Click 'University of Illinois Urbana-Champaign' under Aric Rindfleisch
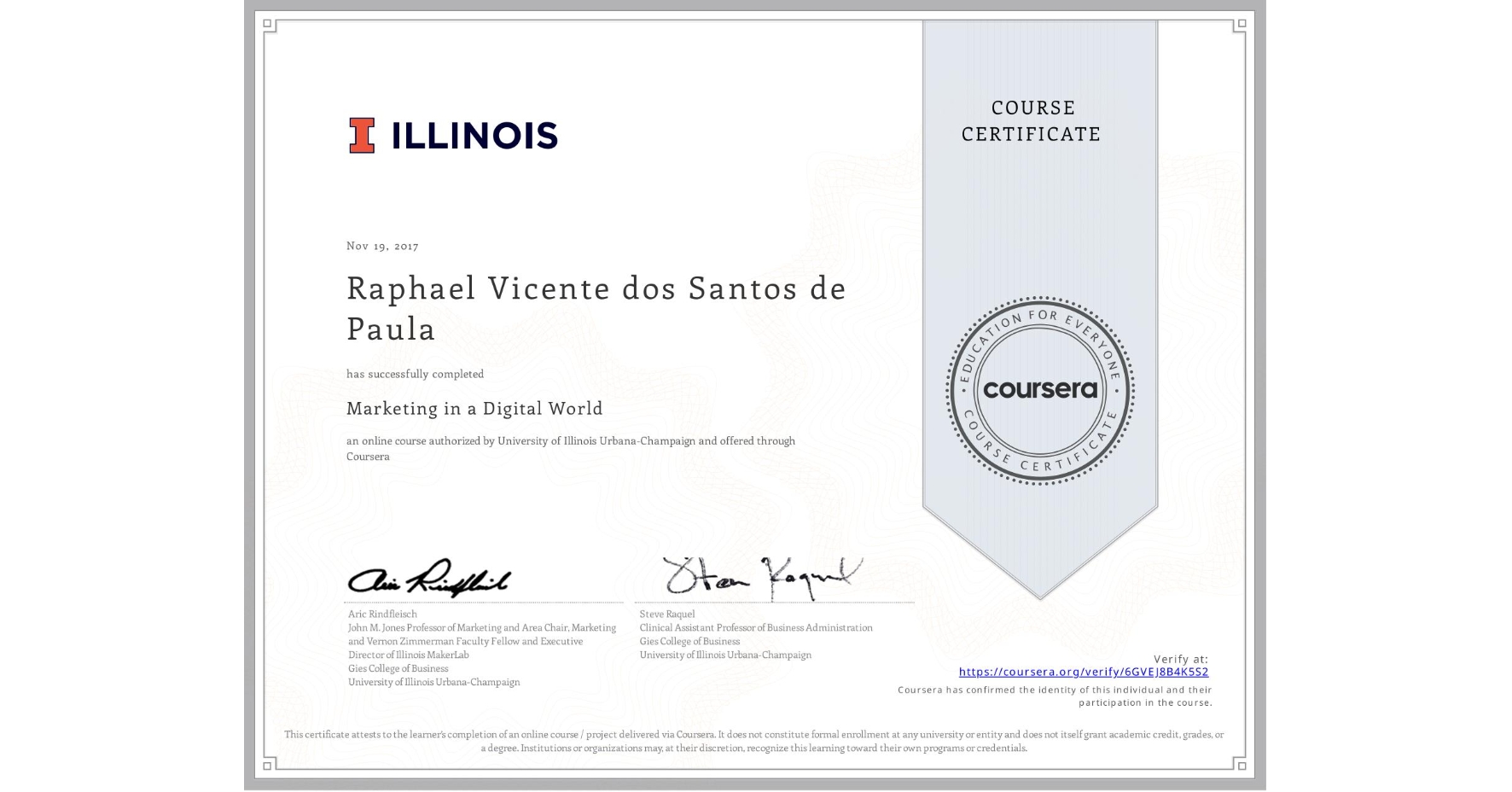This screenshot has width=1512, height=792. pyautogui.click(x=433, y=682)
